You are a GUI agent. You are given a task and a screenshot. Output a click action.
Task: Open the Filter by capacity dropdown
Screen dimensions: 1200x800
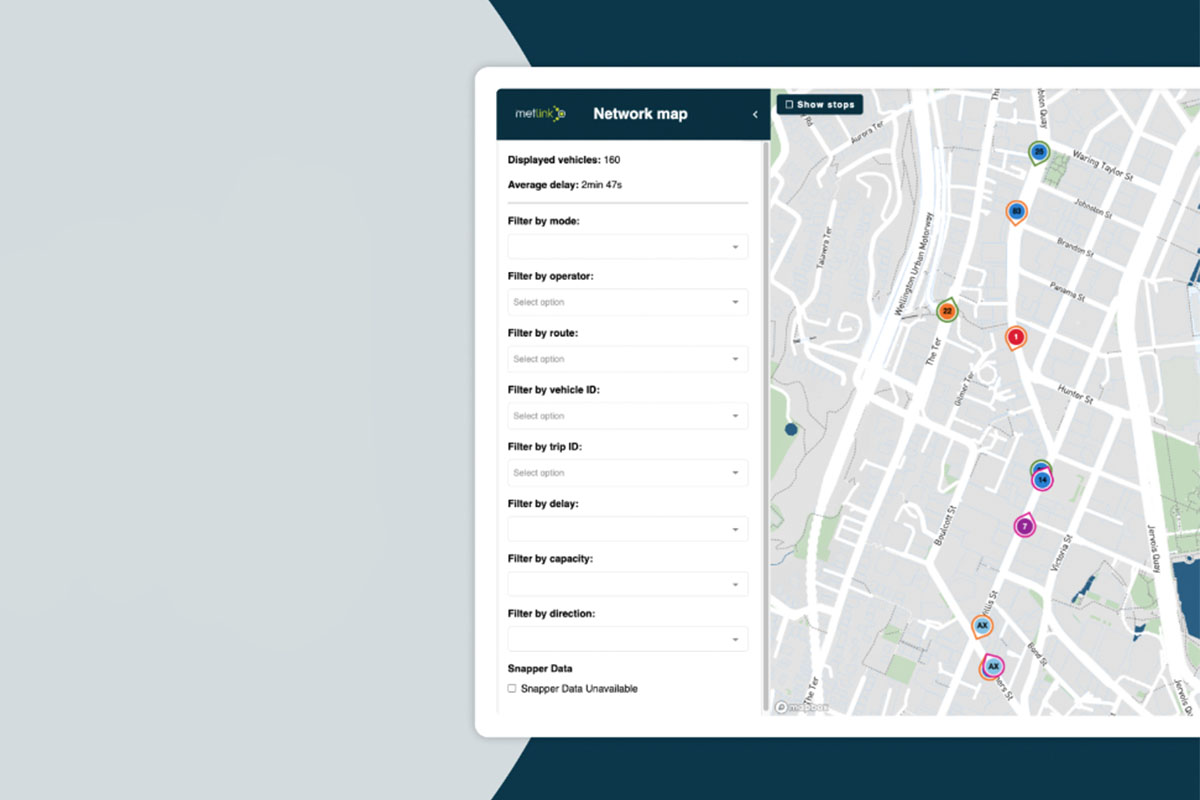627,583
